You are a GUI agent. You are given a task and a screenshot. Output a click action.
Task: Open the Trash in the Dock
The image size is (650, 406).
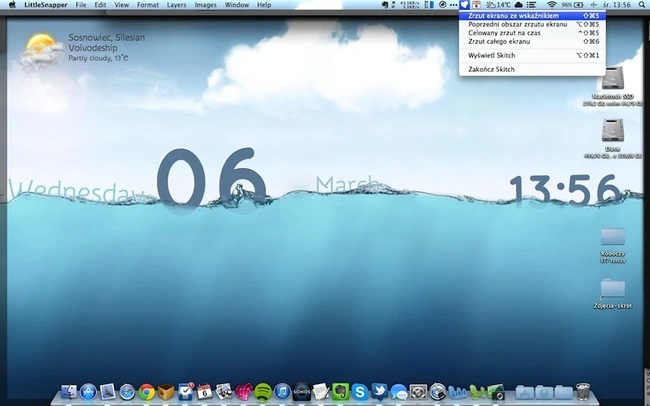pos(583,391)
